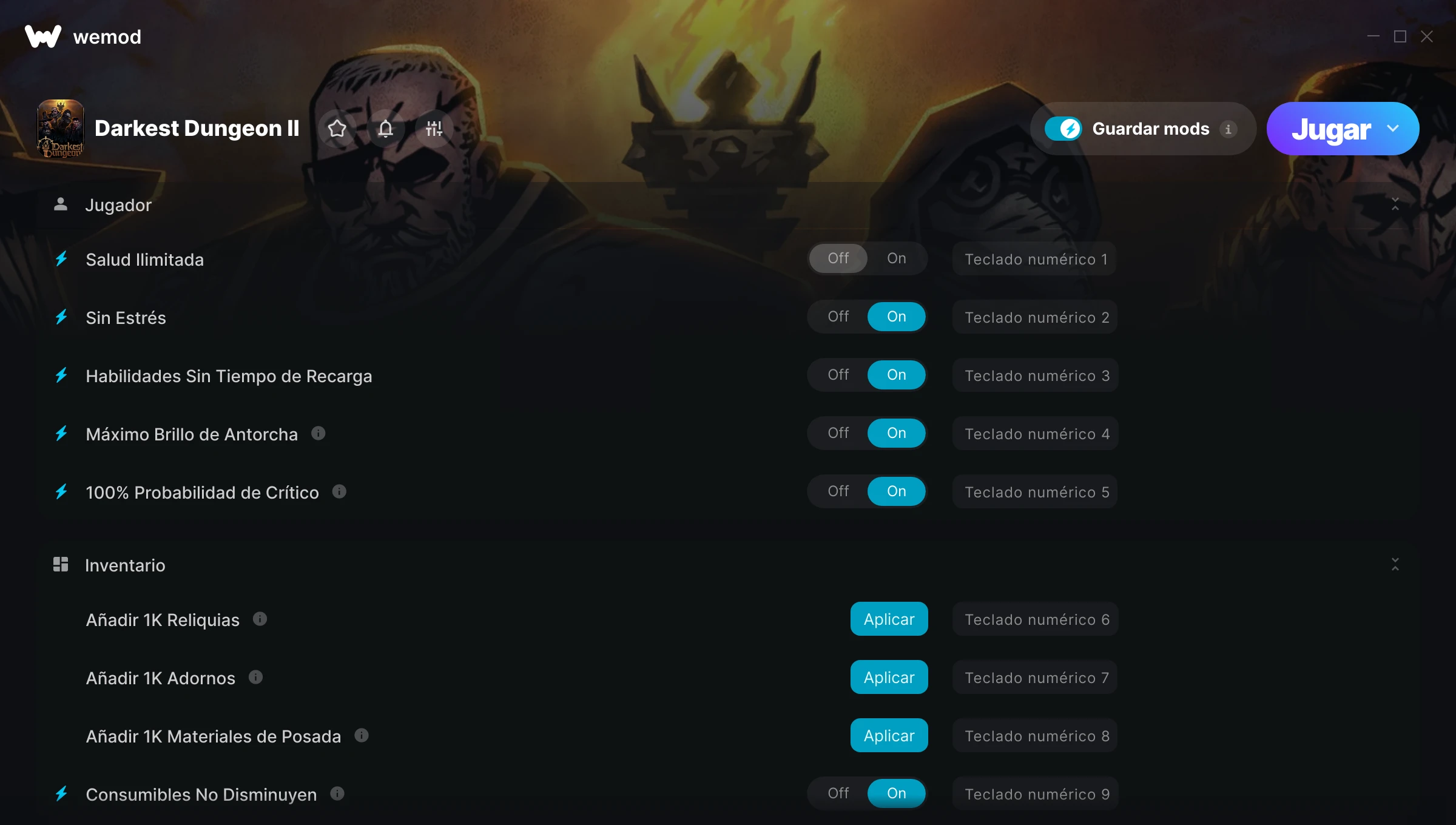Show info for Guardar mods
This screenshot has width=1456, height=825.
1228,129
